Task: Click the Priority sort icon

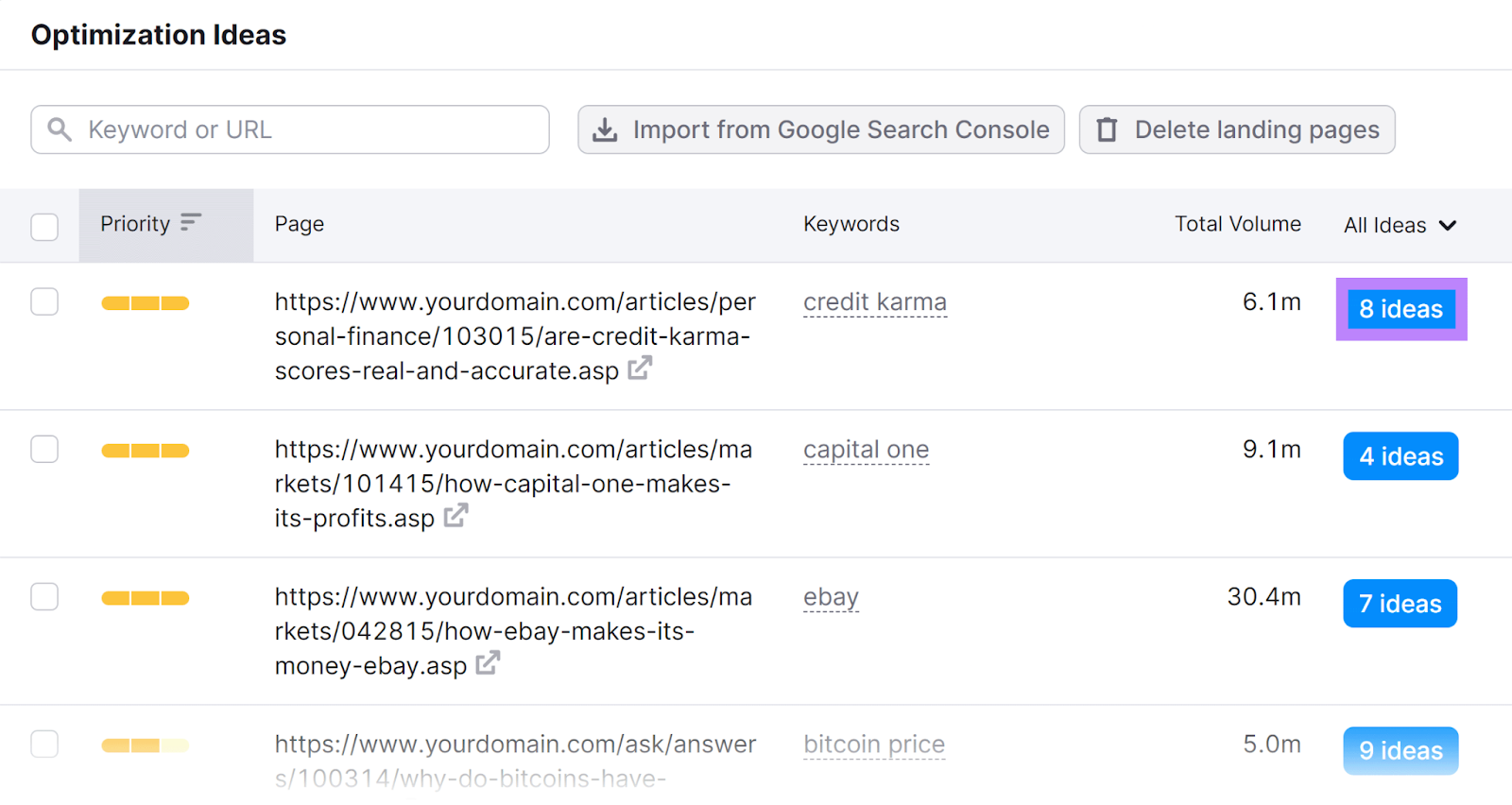Action: [x=191, y=222]
